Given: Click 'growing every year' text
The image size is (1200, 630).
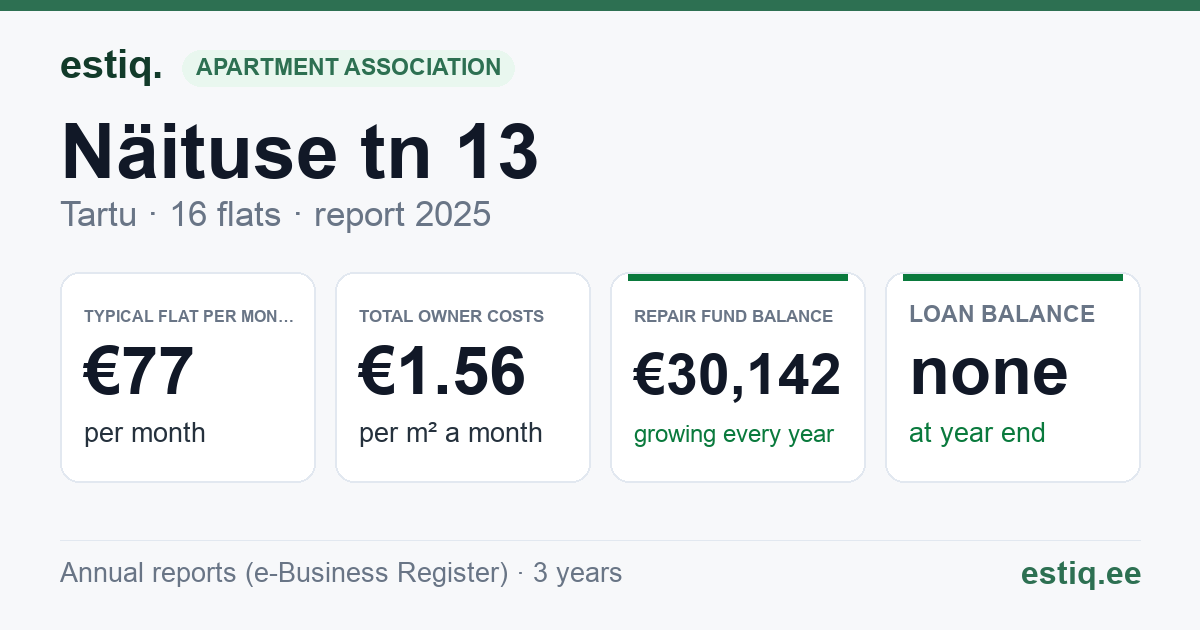Looking at the screenshot, I should tap(734, 435).
